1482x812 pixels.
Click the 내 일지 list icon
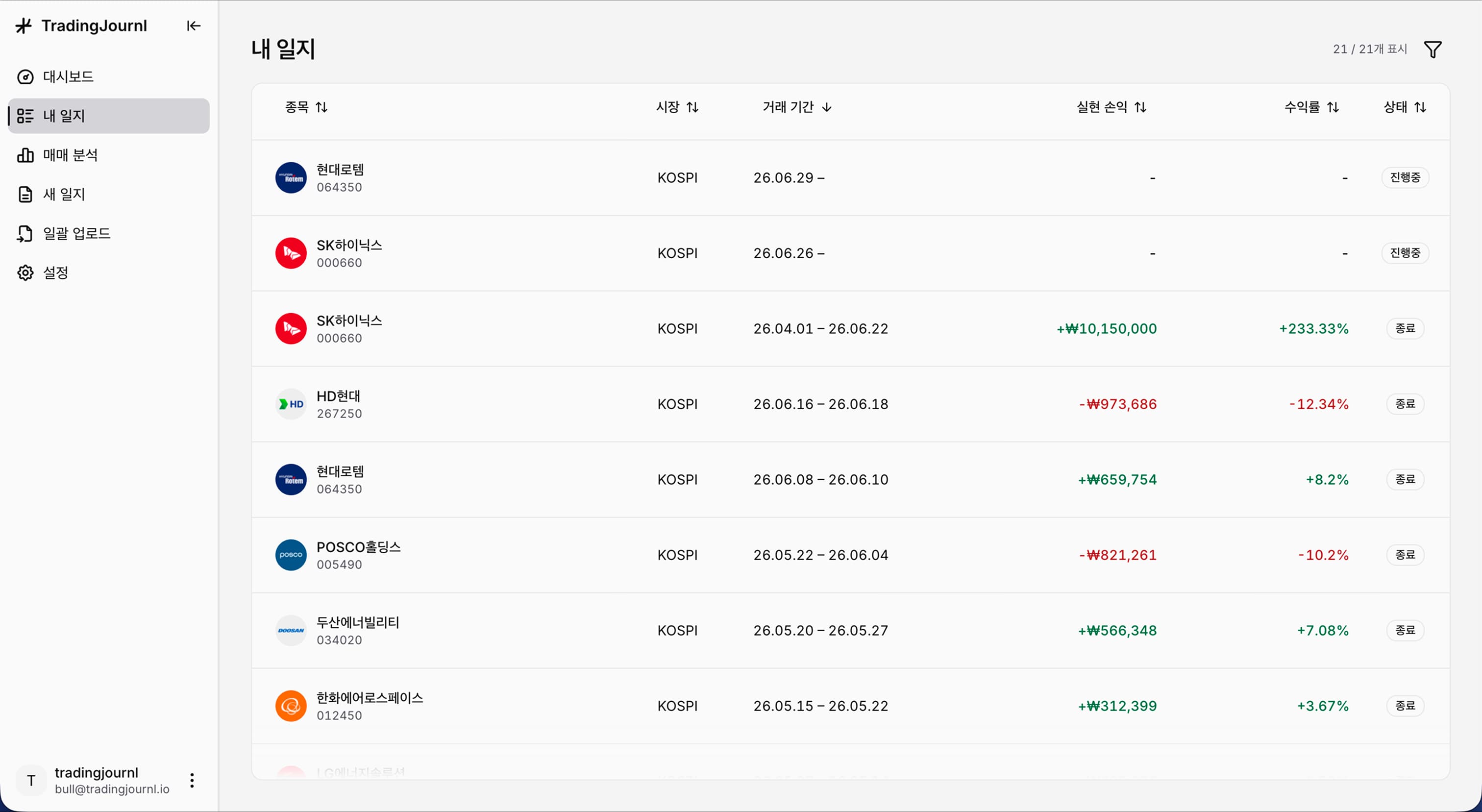25,116
